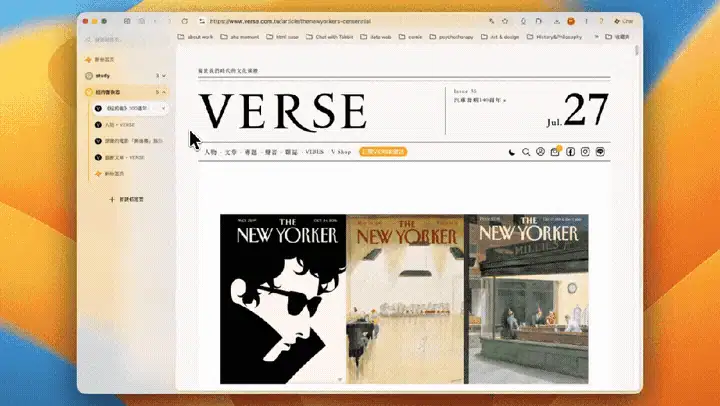Open options chevron on the active sidebar tab
Image resolution: width=720 pixels, height=406 pixels.
pos(163,108)
